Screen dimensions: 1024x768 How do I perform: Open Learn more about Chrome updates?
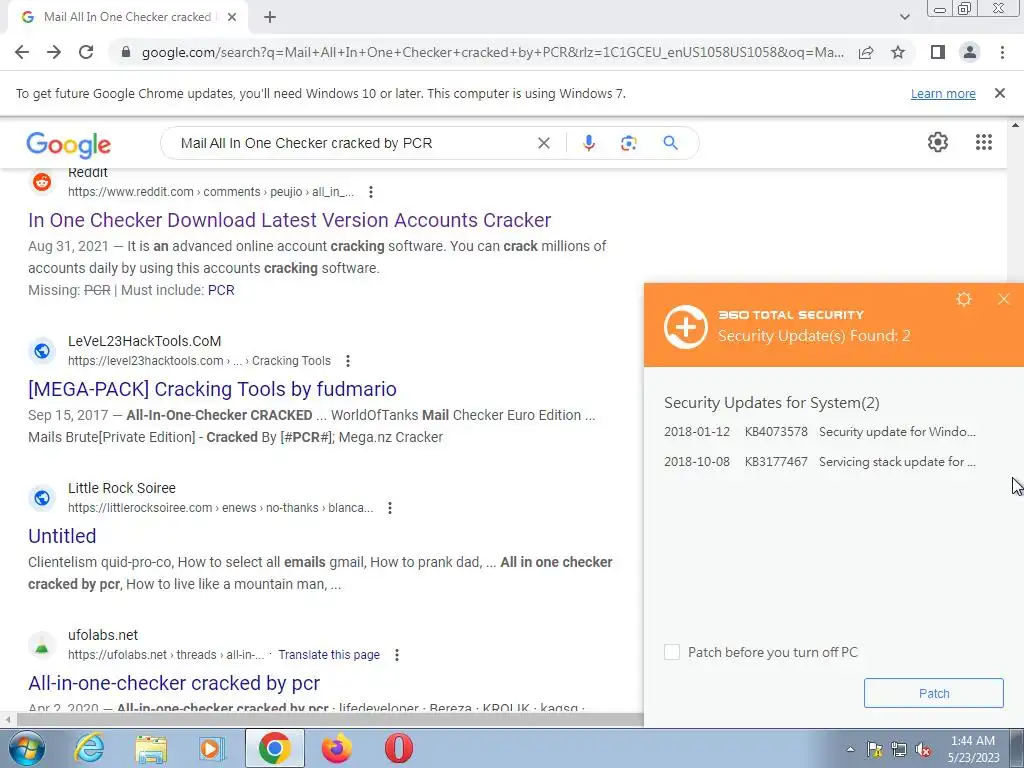click(x=943, y=93)
